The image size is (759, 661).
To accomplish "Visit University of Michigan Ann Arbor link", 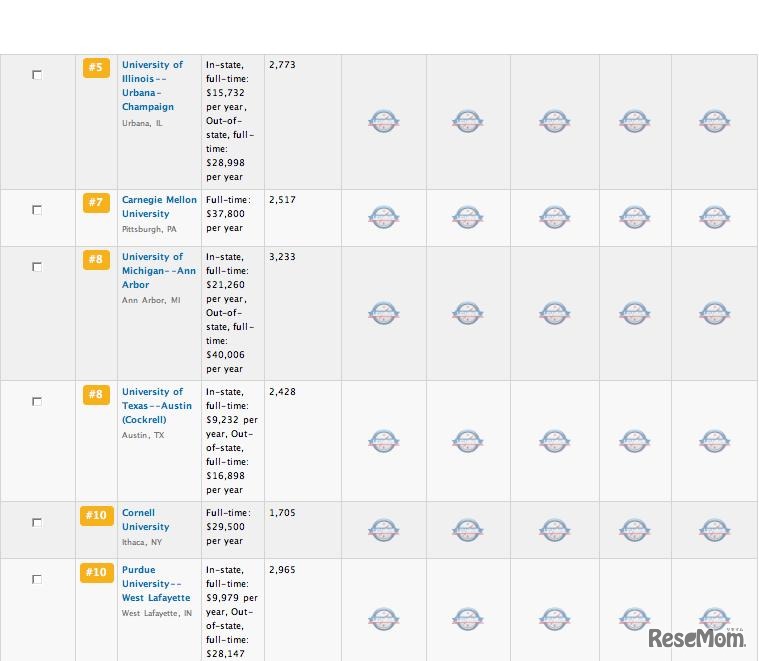I will pyautogui.click(x=159, y=270).
